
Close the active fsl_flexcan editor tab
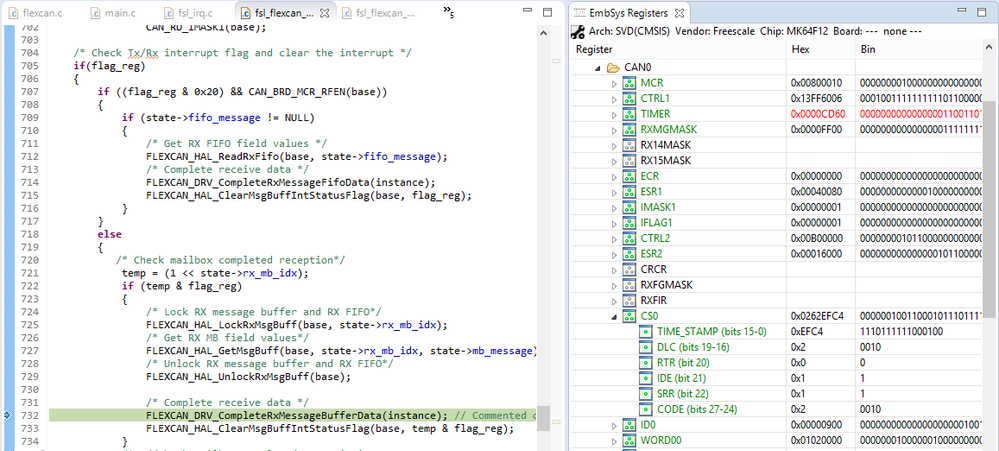point(324,13)
